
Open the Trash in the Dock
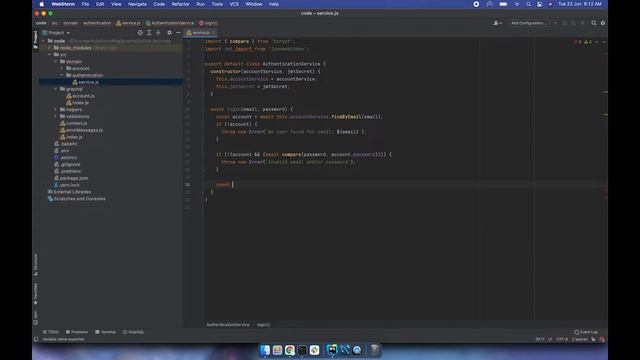pos(375,350)
